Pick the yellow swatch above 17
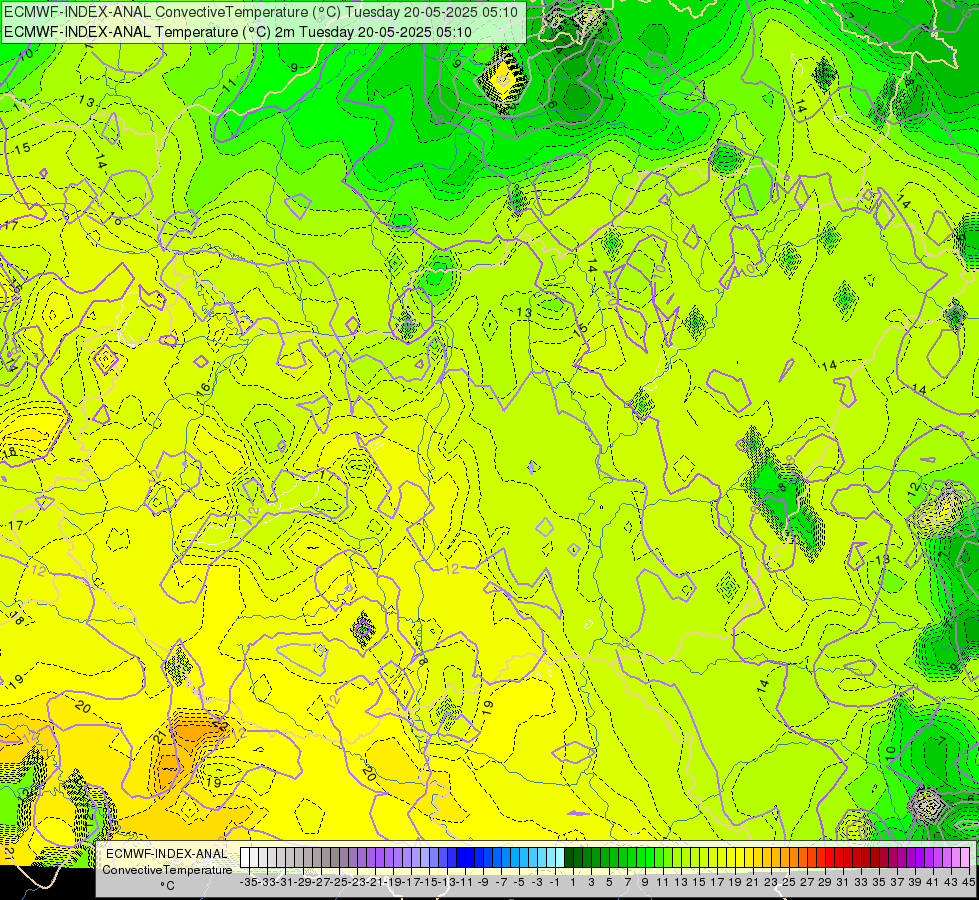 click(x=713, y=857)
